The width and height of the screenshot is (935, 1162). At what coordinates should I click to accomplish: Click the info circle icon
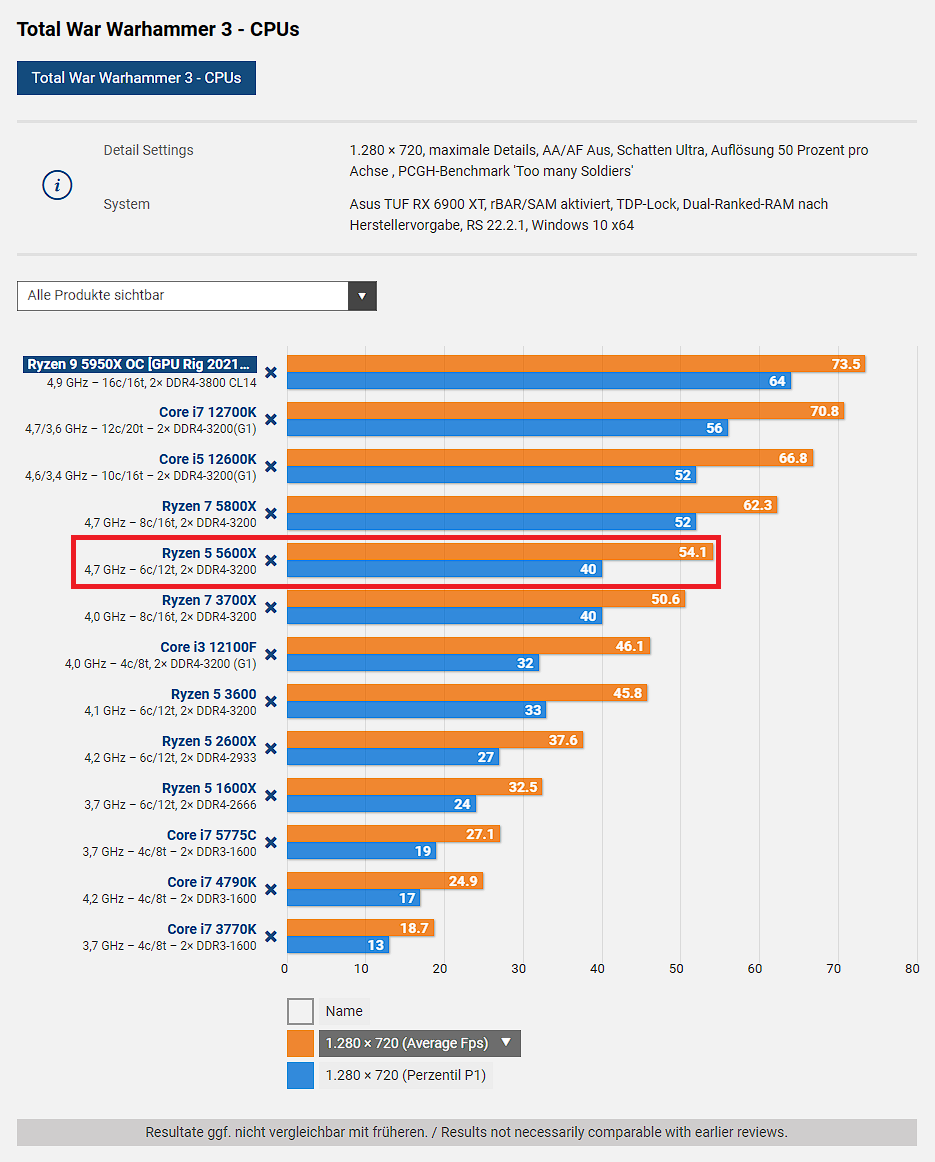point(57,185)
